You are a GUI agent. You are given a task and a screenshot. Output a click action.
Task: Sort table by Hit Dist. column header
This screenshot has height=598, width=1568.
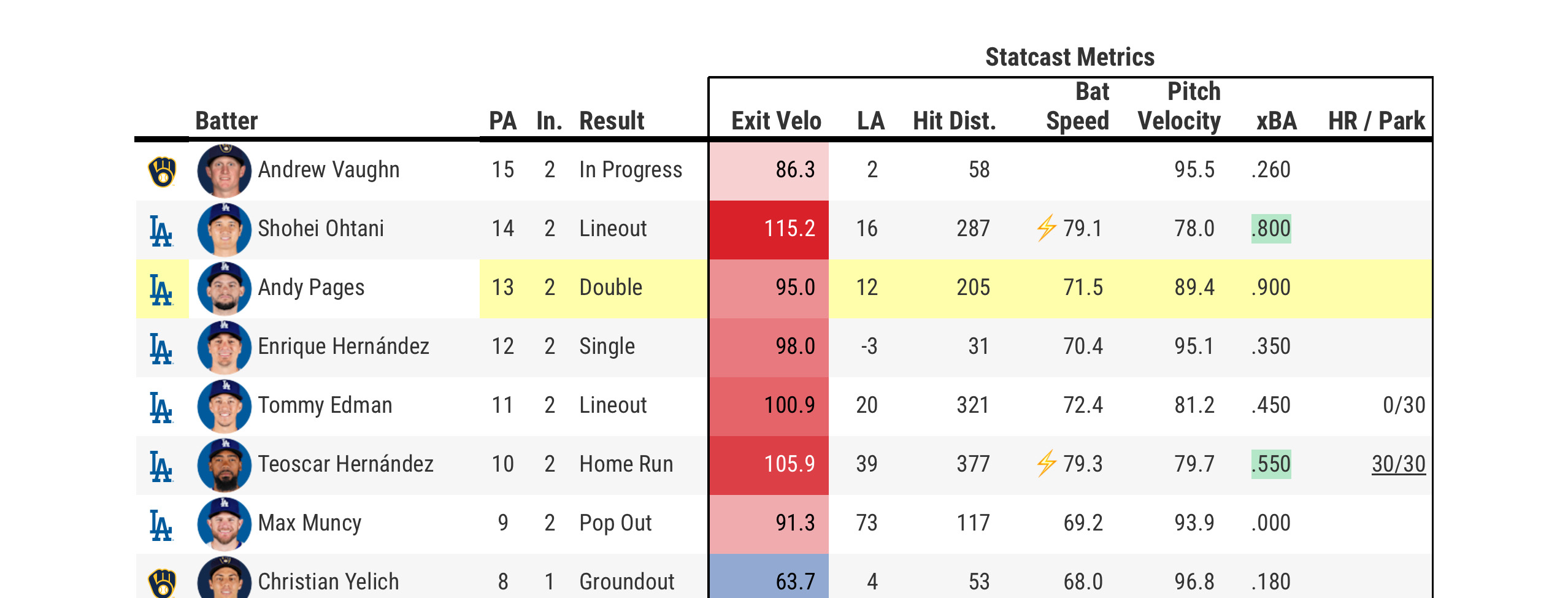(954, 121)
